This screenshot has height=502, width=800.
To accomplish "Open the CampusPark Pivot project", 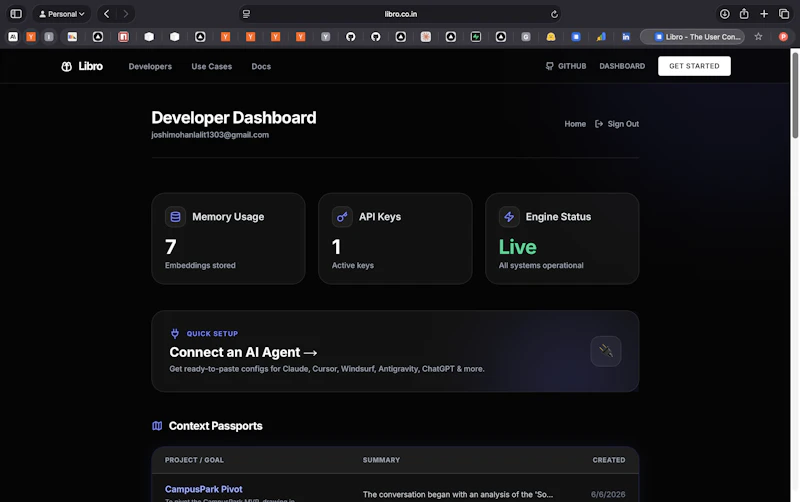I will [204, 489].
